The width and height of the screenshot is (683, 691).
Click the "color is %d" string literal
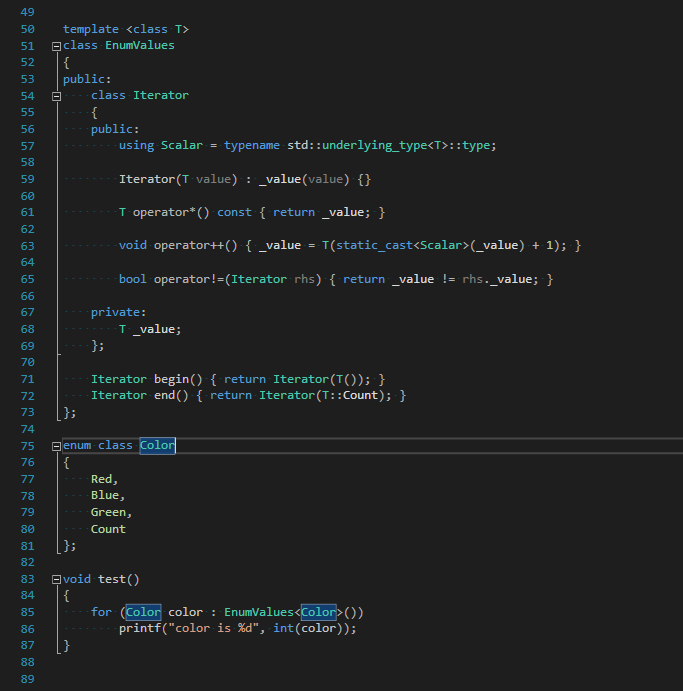click(x=213, y=628)
